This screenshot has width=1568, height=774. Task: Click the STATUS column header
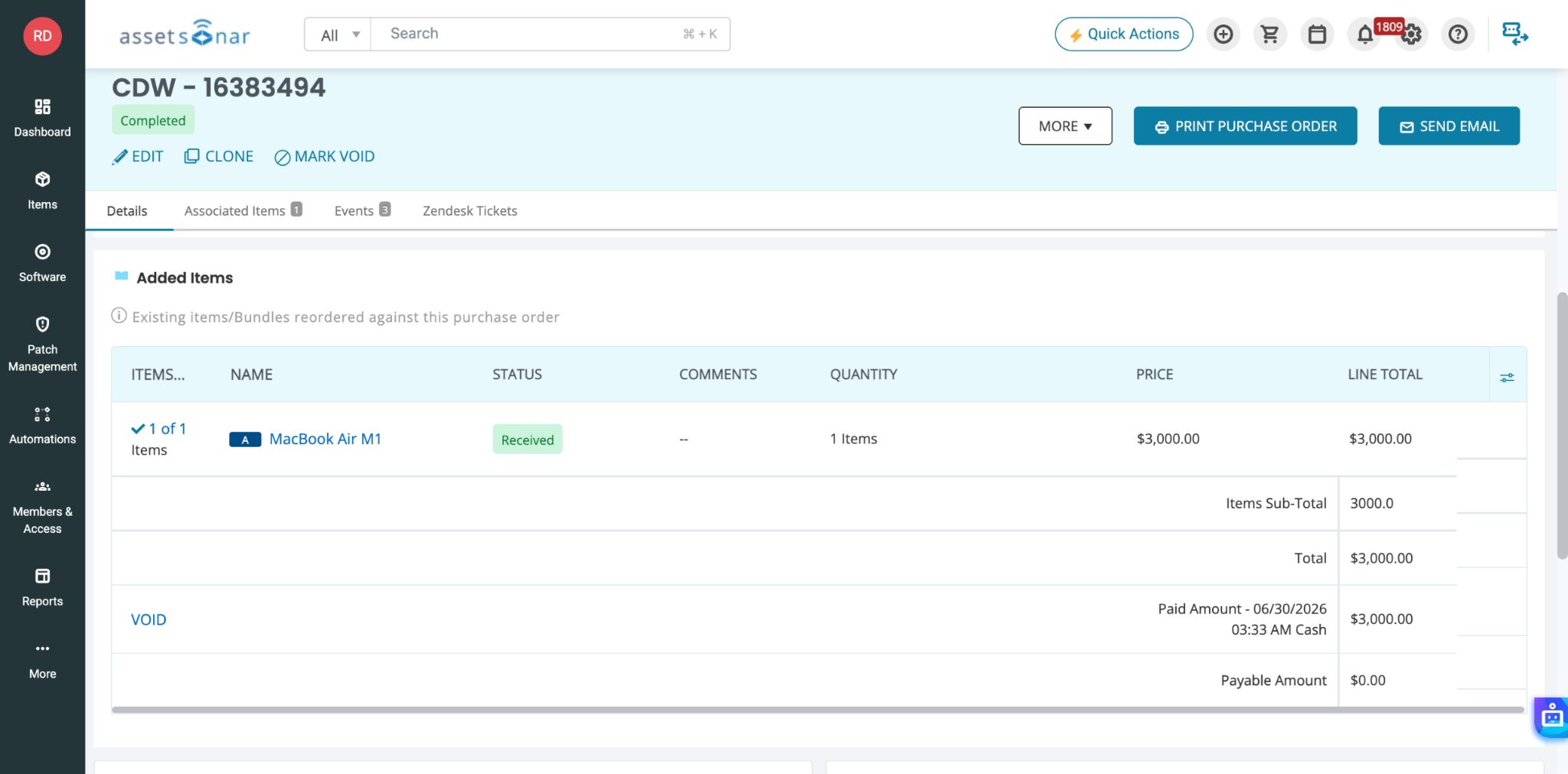coord(518,374)
